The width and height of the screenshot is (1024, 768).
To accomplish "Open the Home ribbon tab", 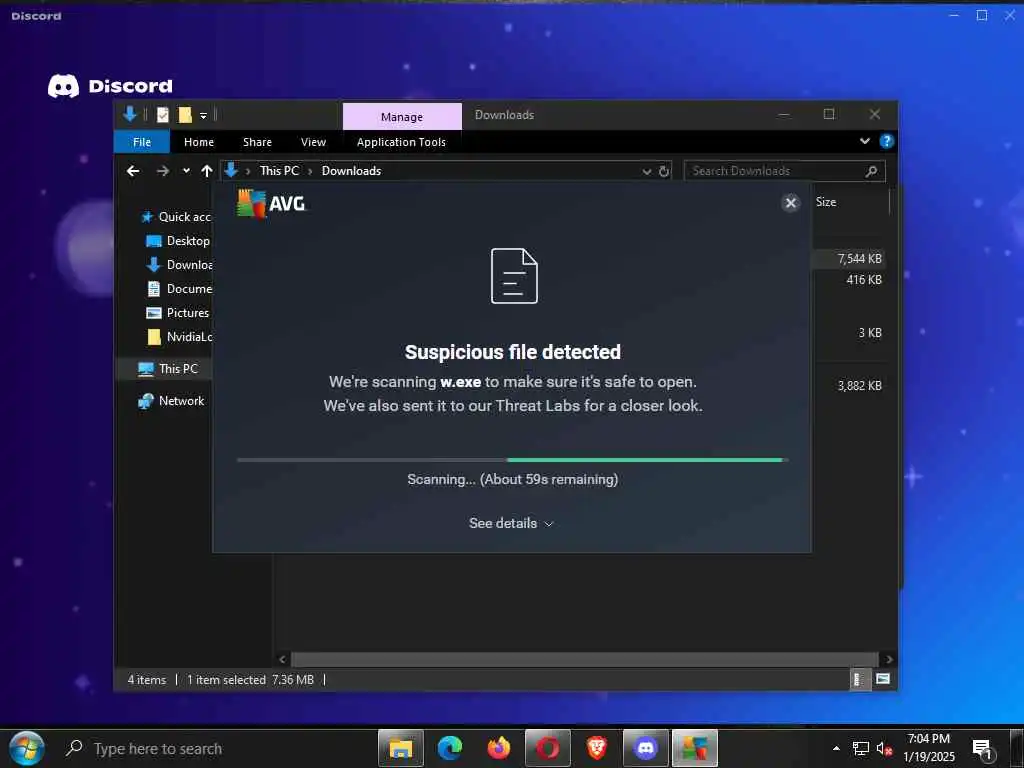I will click(199, 142).
